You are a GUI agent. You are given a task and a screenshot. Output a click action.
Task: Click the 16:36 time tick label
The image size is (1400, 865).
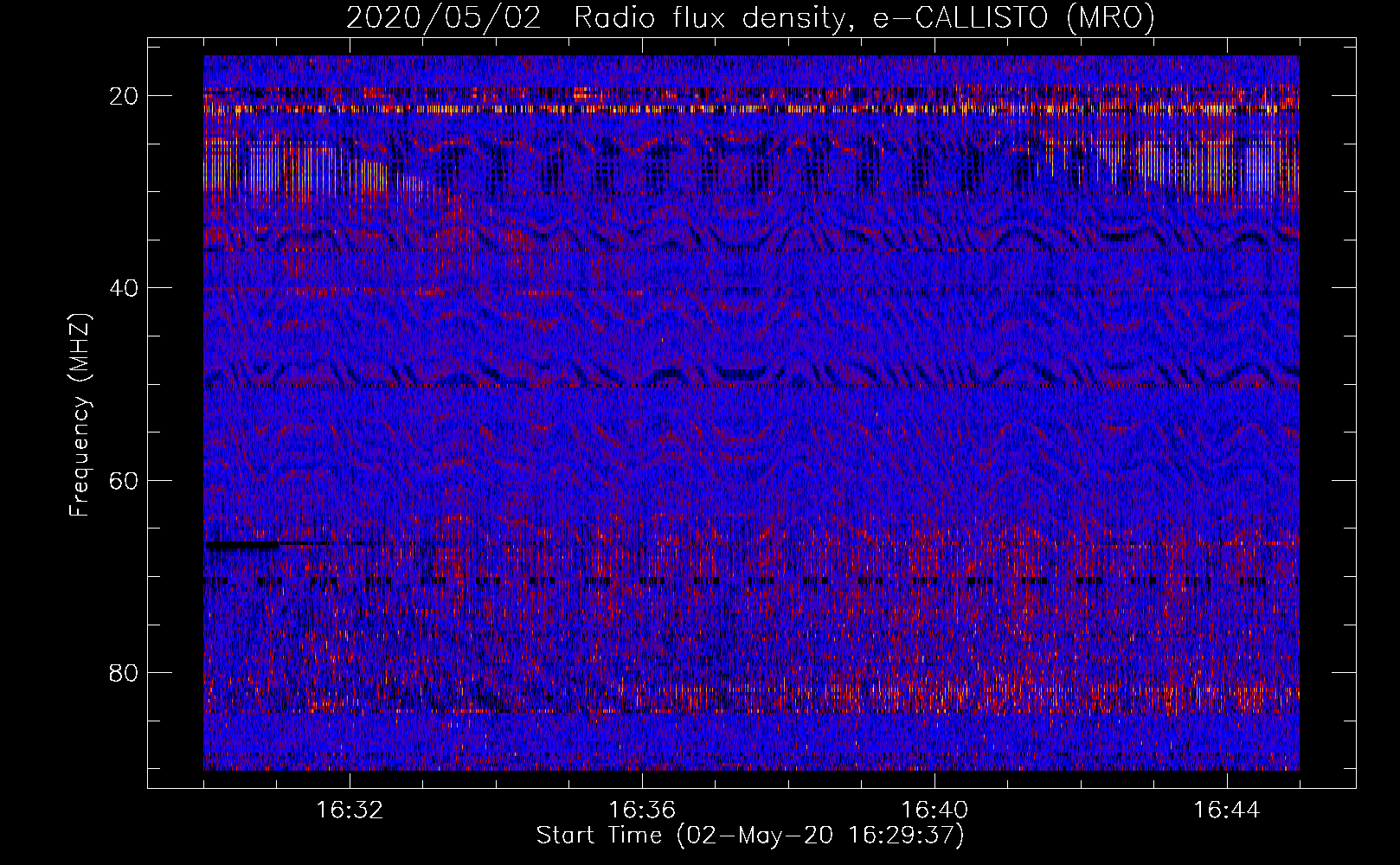pos(642,811)
